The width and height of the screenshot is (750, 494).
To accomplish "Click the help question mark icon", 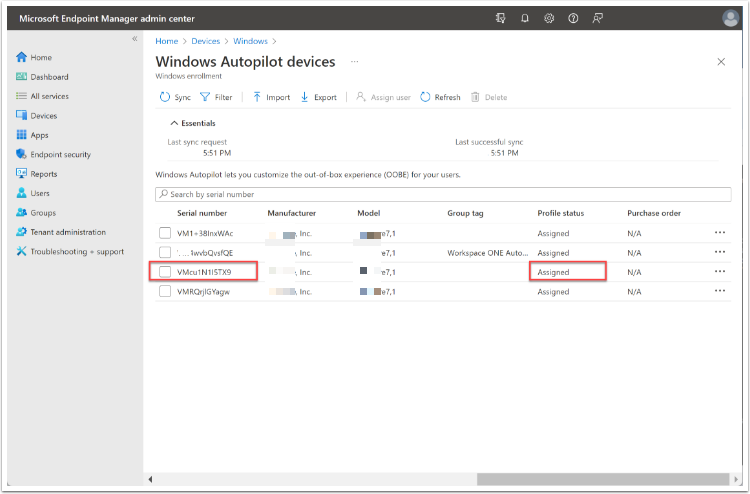I will pos(573,18).
